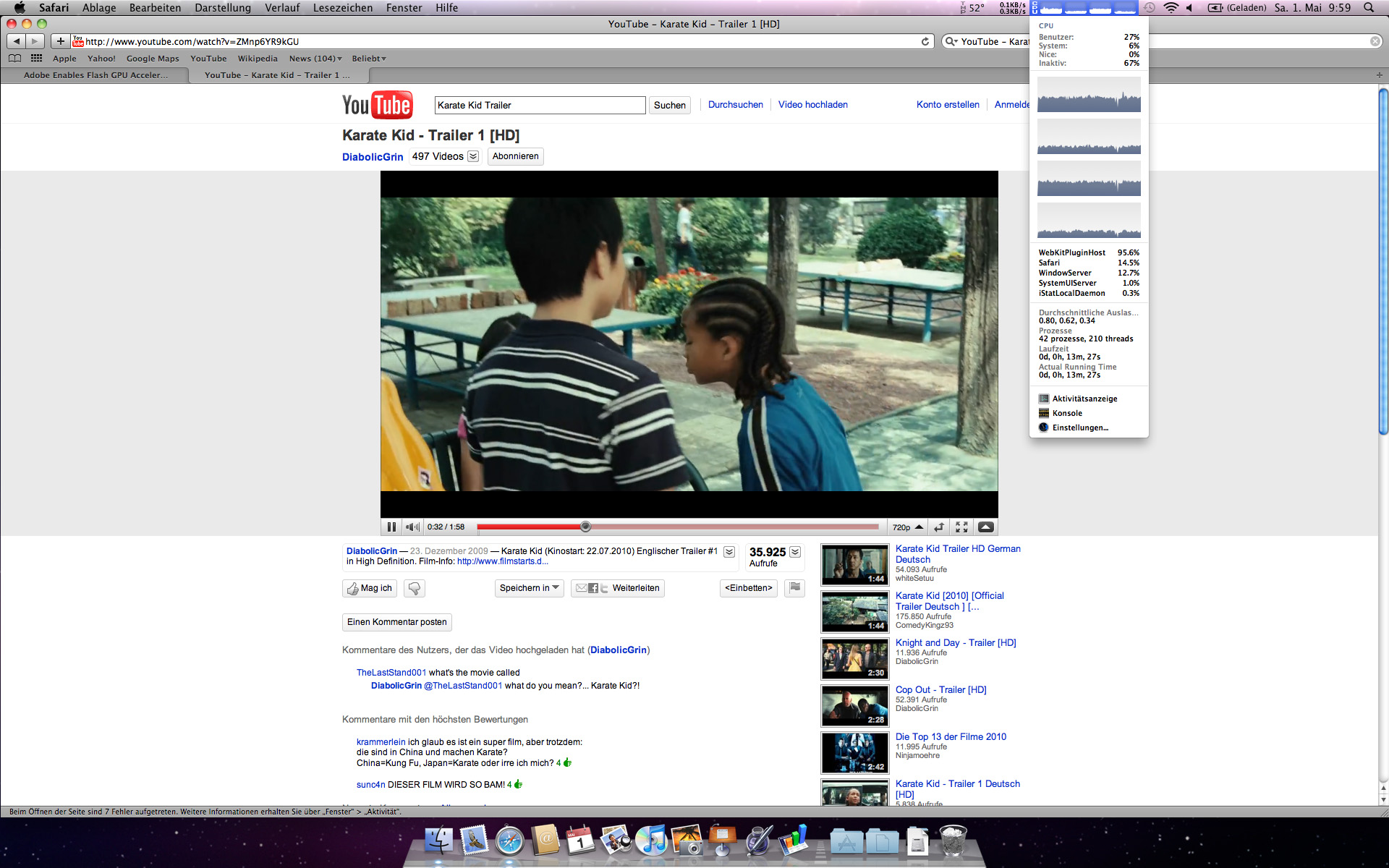Expand the video description chevron

pyautogui.click(x=729, y=552)
